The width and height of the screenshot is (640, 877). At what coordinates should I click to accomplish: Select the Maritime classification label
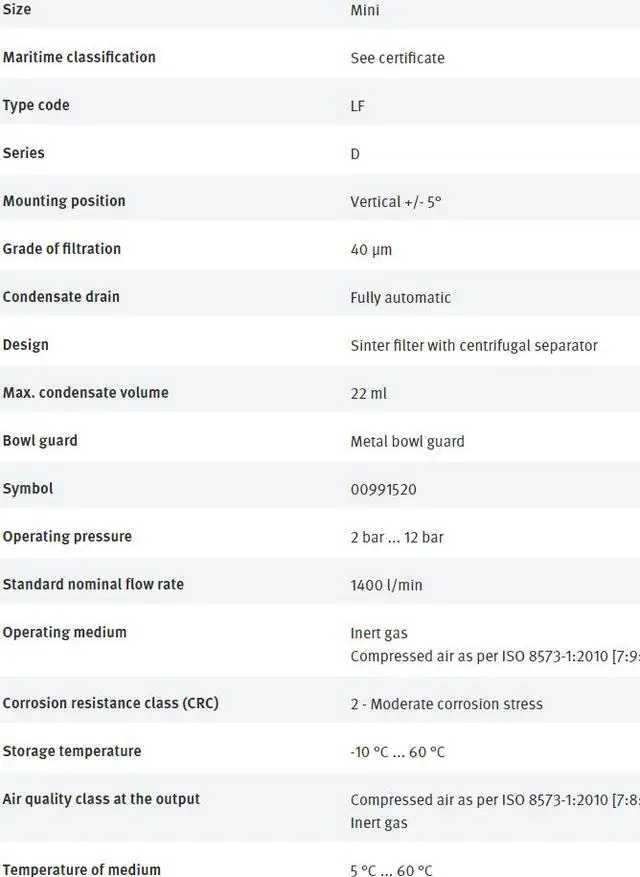coord(79,57)
